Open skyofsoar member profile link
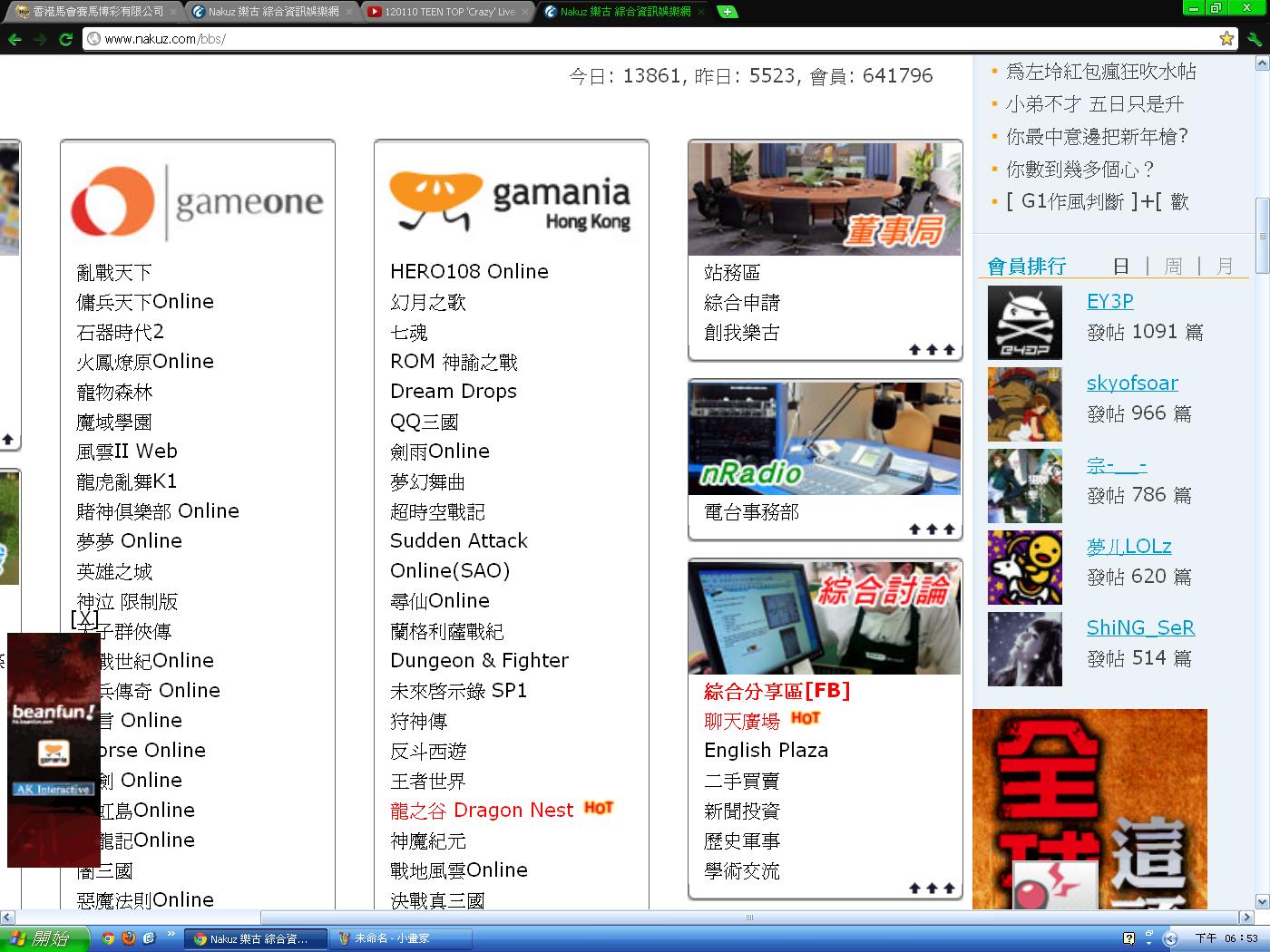This screenshot has height=952, width=1270. pyautogui.click(x=1132, y=383)
